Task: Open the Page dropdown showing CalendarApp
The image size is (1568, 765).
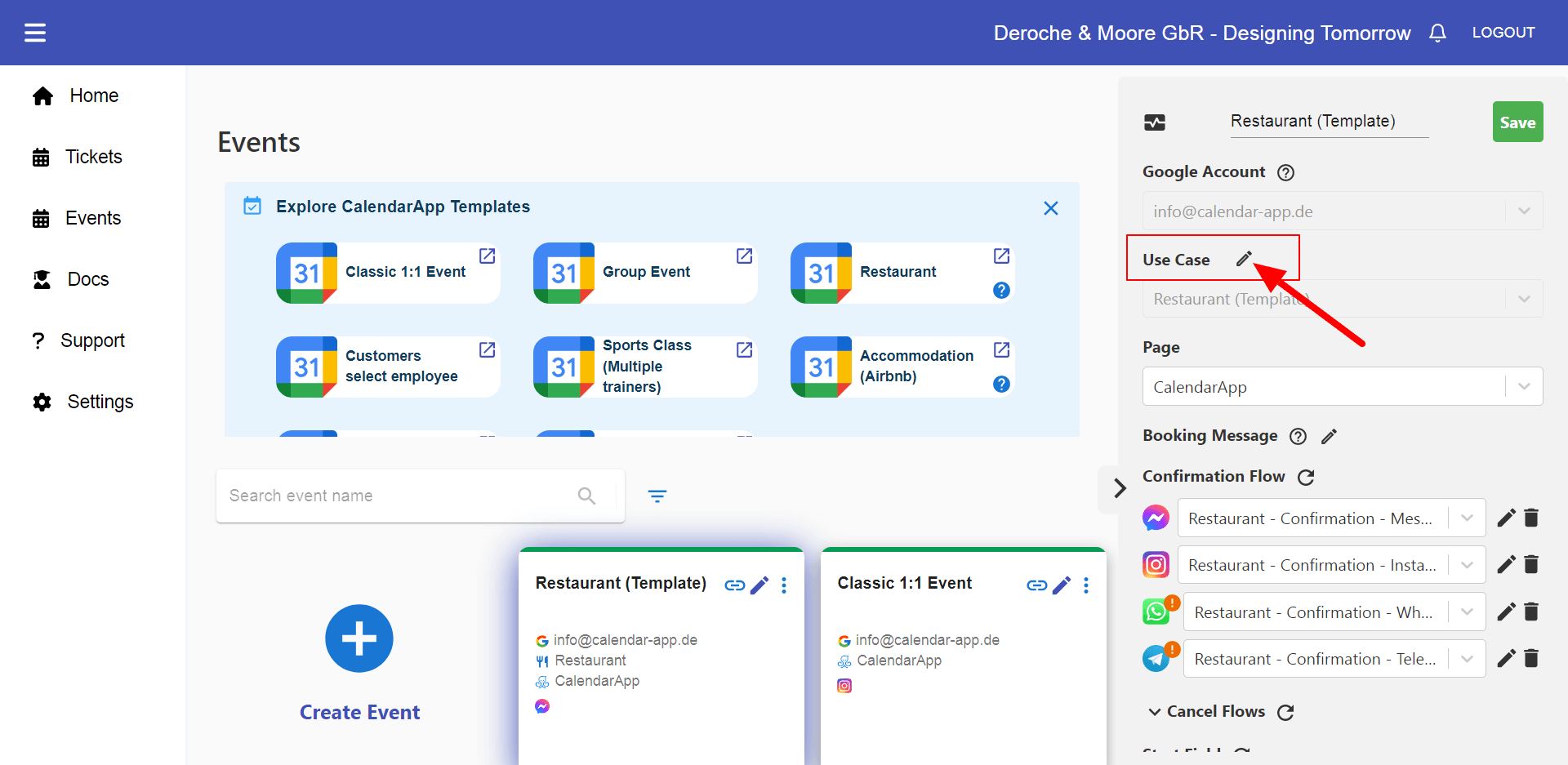Action: 1342,387
